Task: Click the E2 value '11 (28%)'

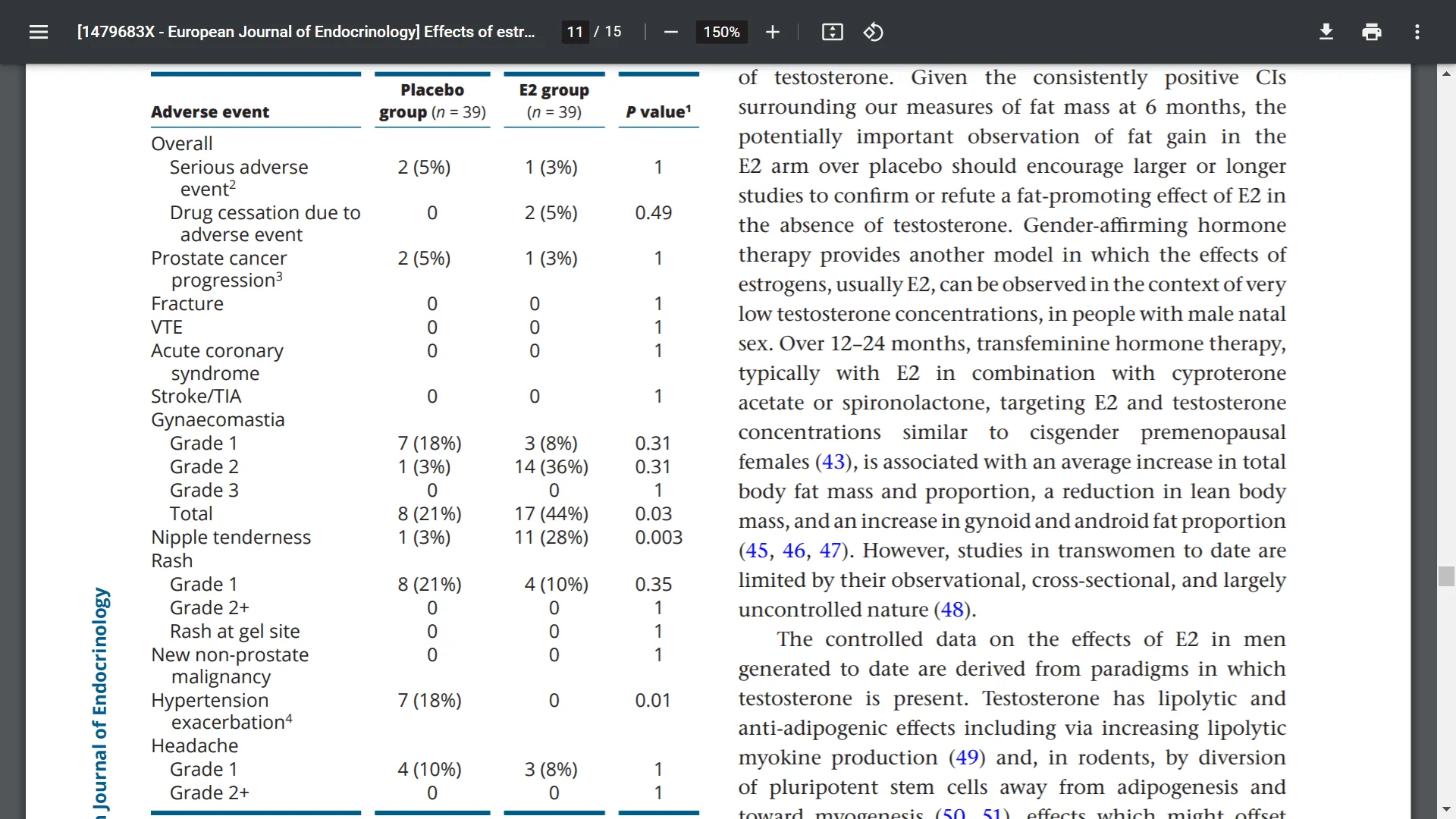Action: [551, 538]
